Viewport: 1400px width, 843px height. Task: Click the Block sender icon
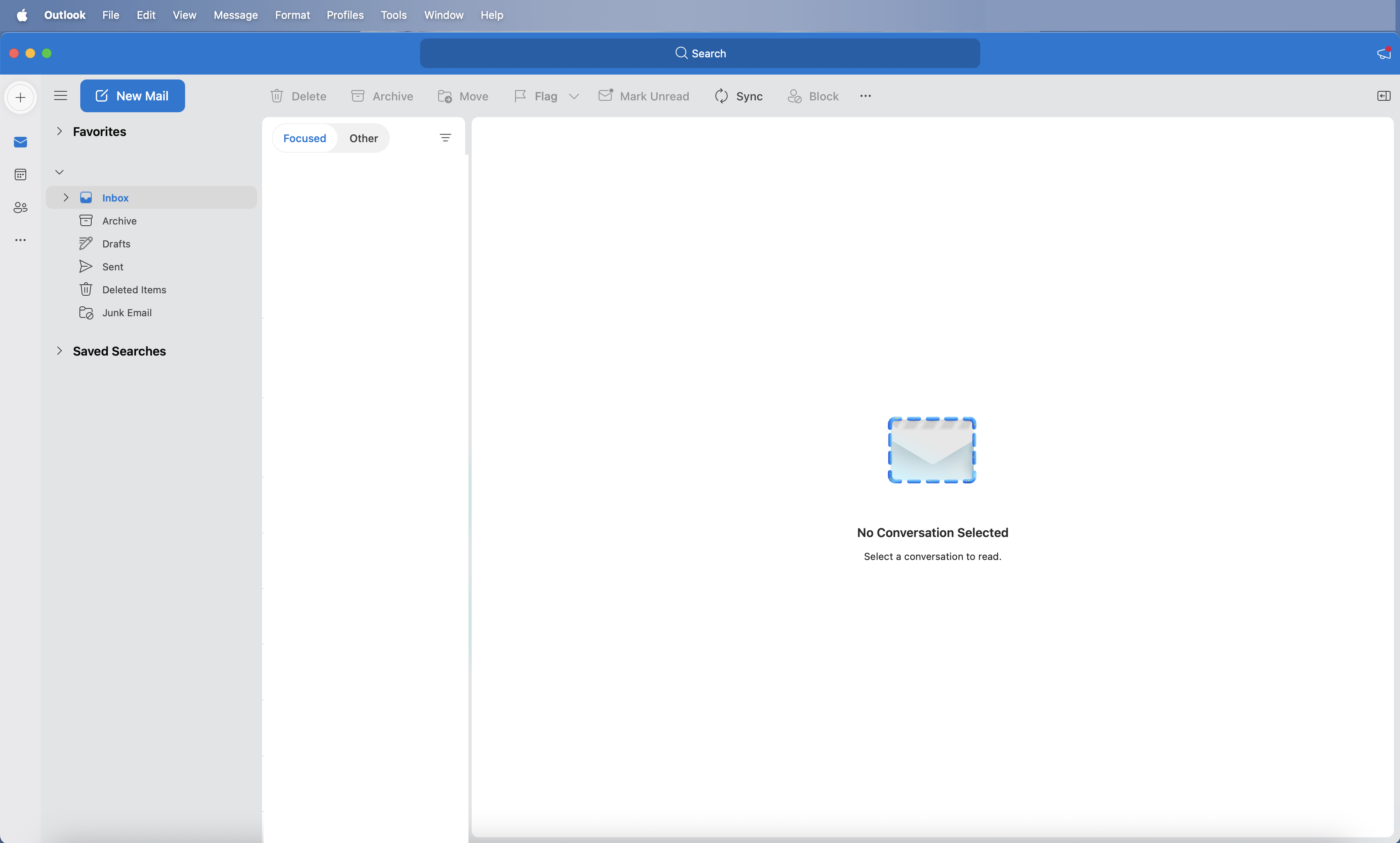tap(794, 96)
